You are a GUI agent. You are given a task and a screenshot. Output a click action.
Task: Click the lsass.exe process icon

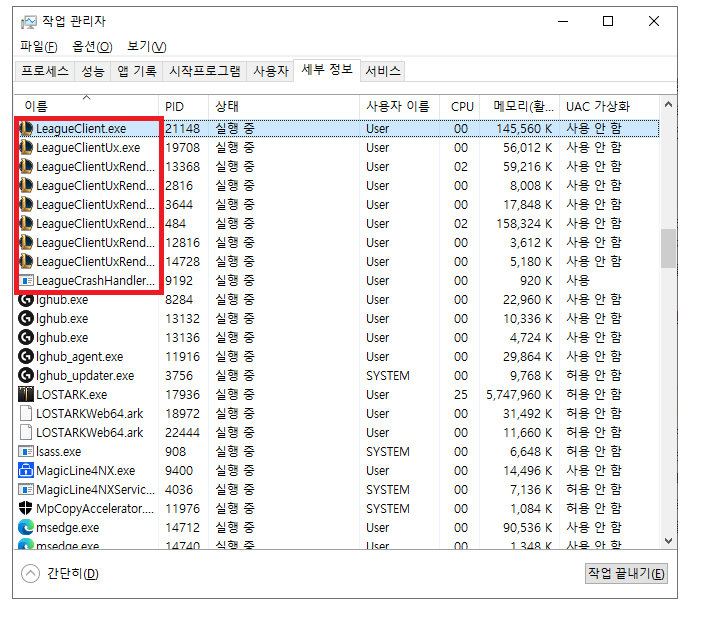click(x=26, y=452)
